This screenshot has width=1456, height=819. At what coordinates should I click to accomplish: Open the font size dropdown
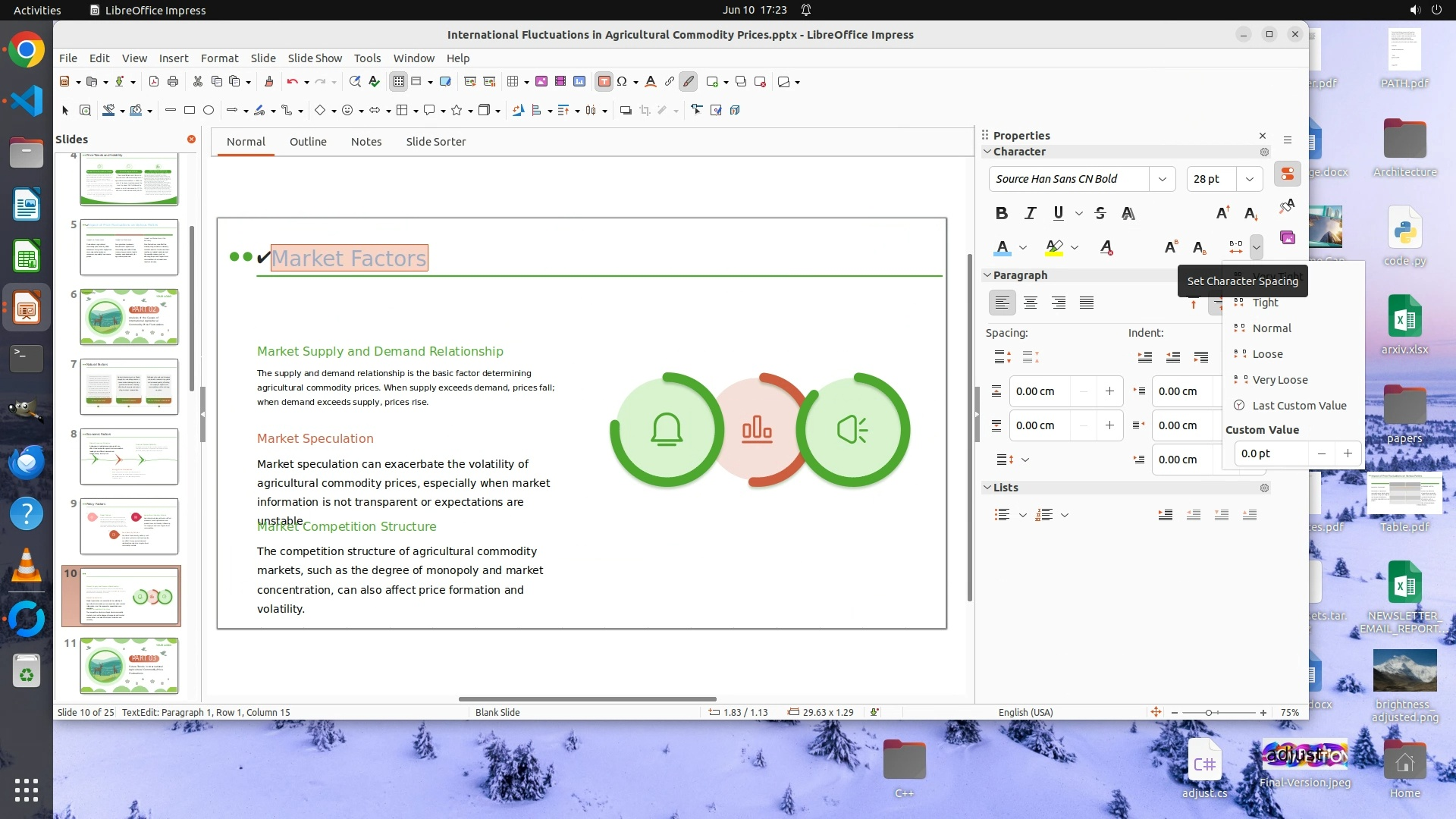pos(1248,179)
